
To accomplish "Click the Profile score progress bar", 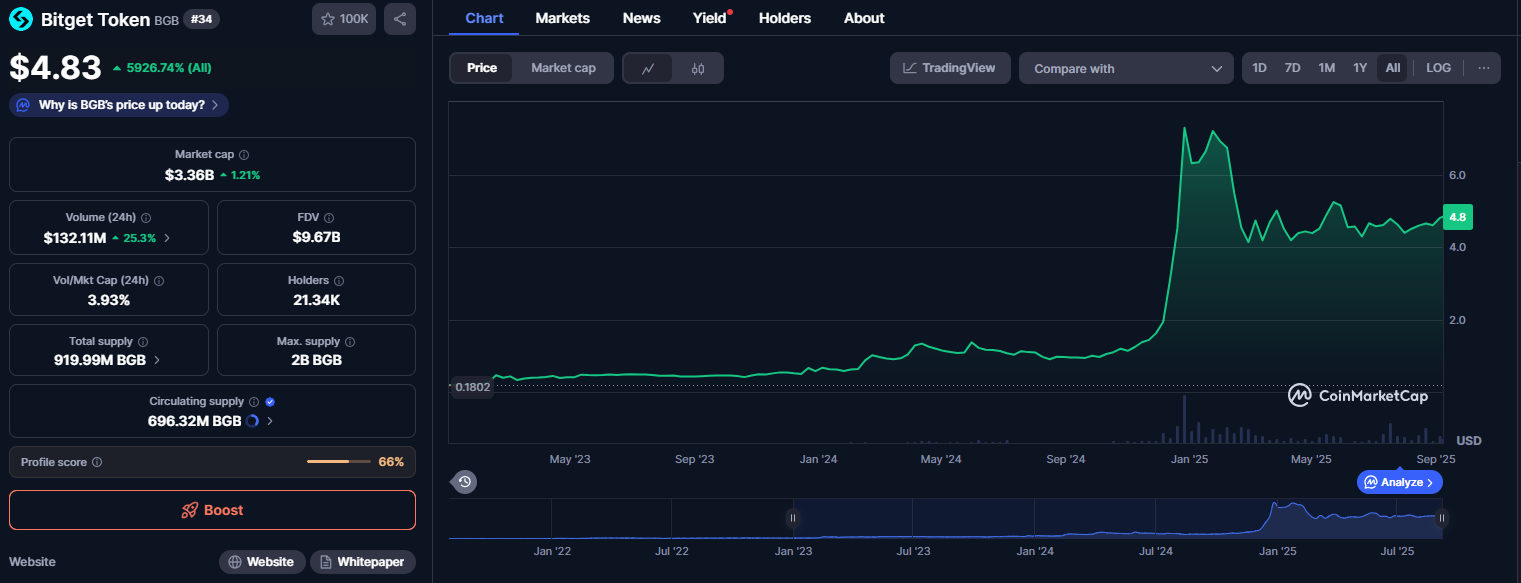I will (x=340, y=462).
